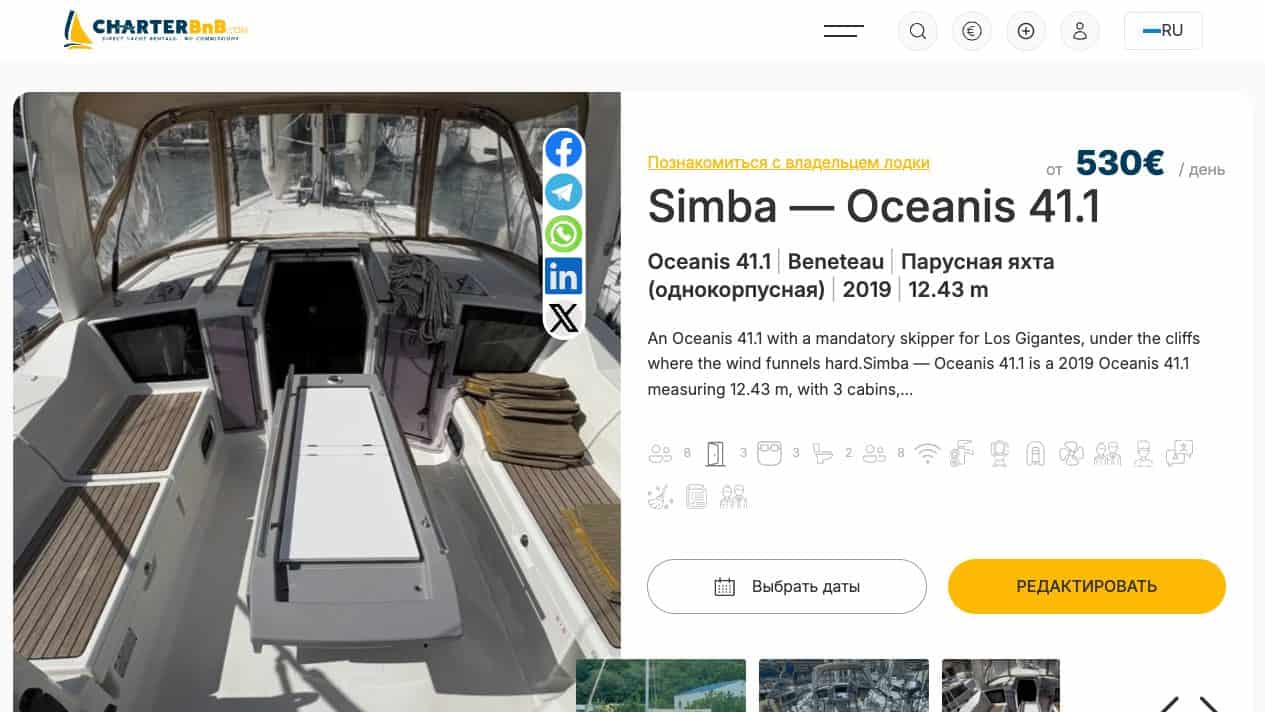The height and width of the screenshot is (712, 1265).
Task: Click the cleaning broom amenity icon
Action: pos(660,496)
